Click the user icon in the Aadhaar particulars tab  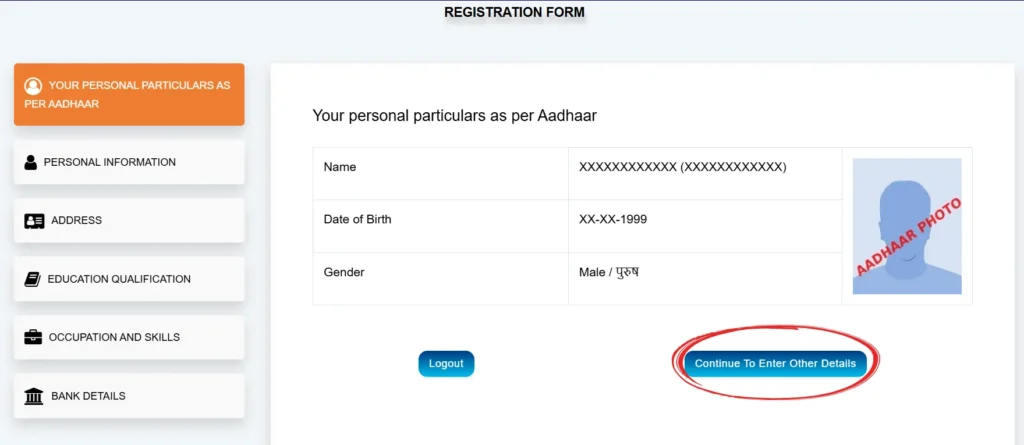pos(33,86)
